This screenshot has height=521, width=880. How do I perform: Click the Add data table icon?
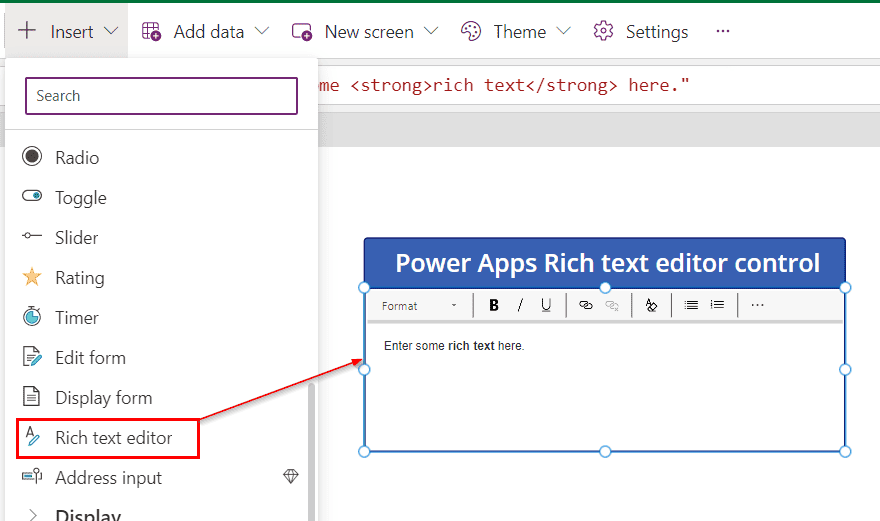[x=152, y=31]
